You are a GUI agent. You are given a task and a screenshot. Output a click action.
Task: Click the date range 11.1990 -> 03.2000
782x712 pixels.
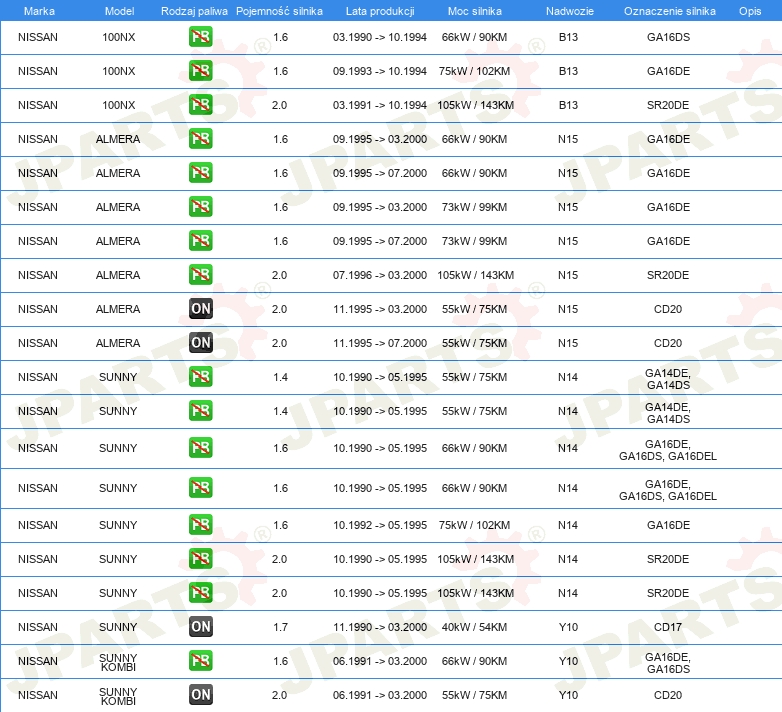(380, 627)
